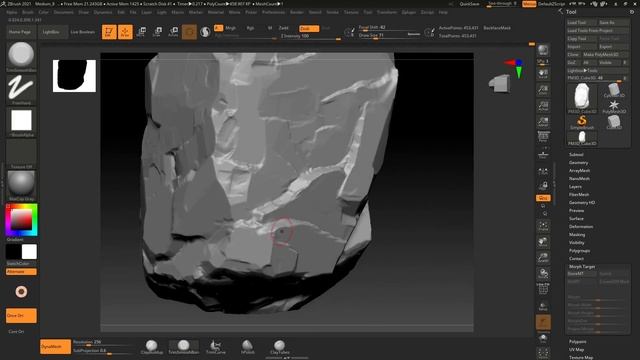
Task: Select the TrimSmoothBorder brush in bottom shelf
Action: pos(184,347)
